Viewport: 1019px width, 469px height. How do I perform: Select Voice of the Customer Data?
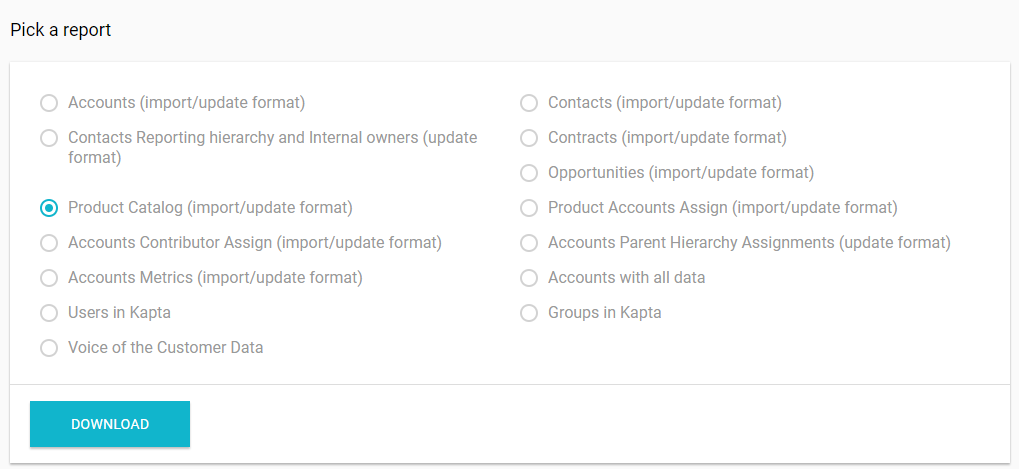pos(49,348)
